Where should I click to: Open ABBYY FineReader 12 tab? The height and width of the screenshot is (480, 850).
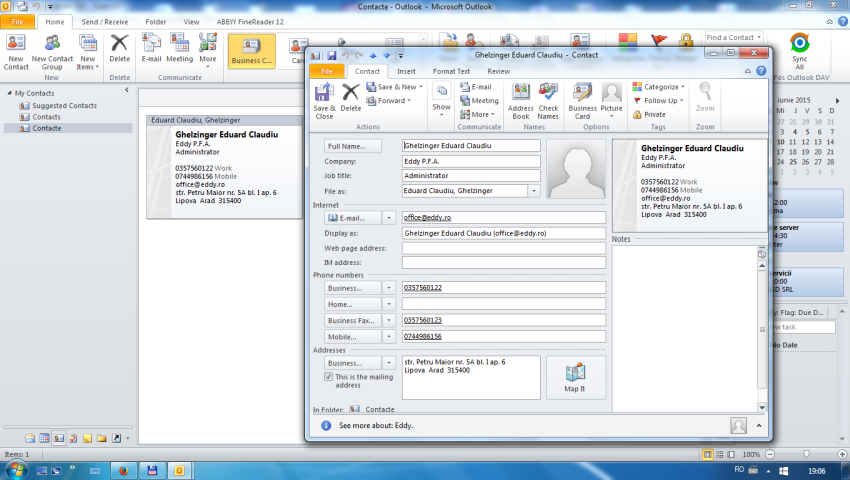[x=250, y=22]
